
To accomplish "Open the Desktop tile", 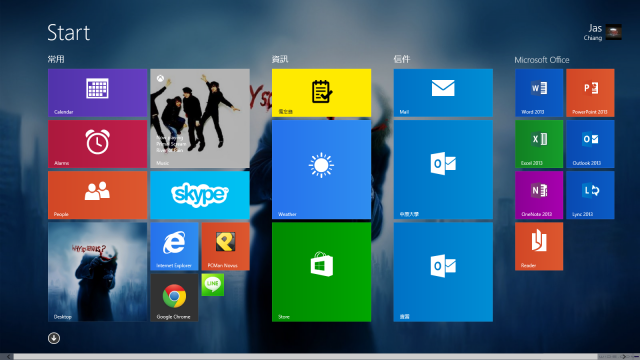I will click(x=98, y=272).
